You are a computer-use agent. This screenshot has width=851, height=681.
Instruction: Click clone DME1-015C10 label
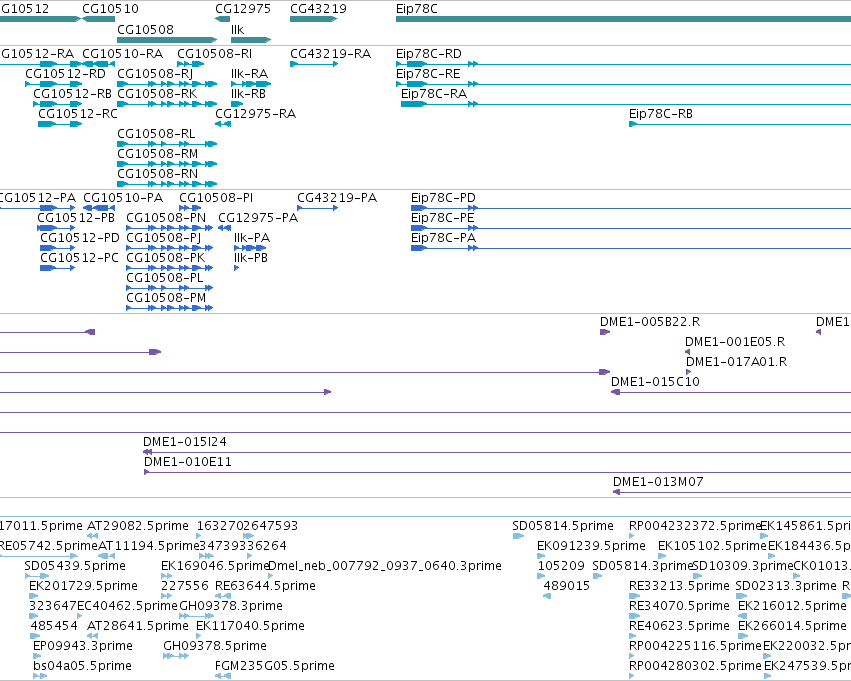(655, 383)
